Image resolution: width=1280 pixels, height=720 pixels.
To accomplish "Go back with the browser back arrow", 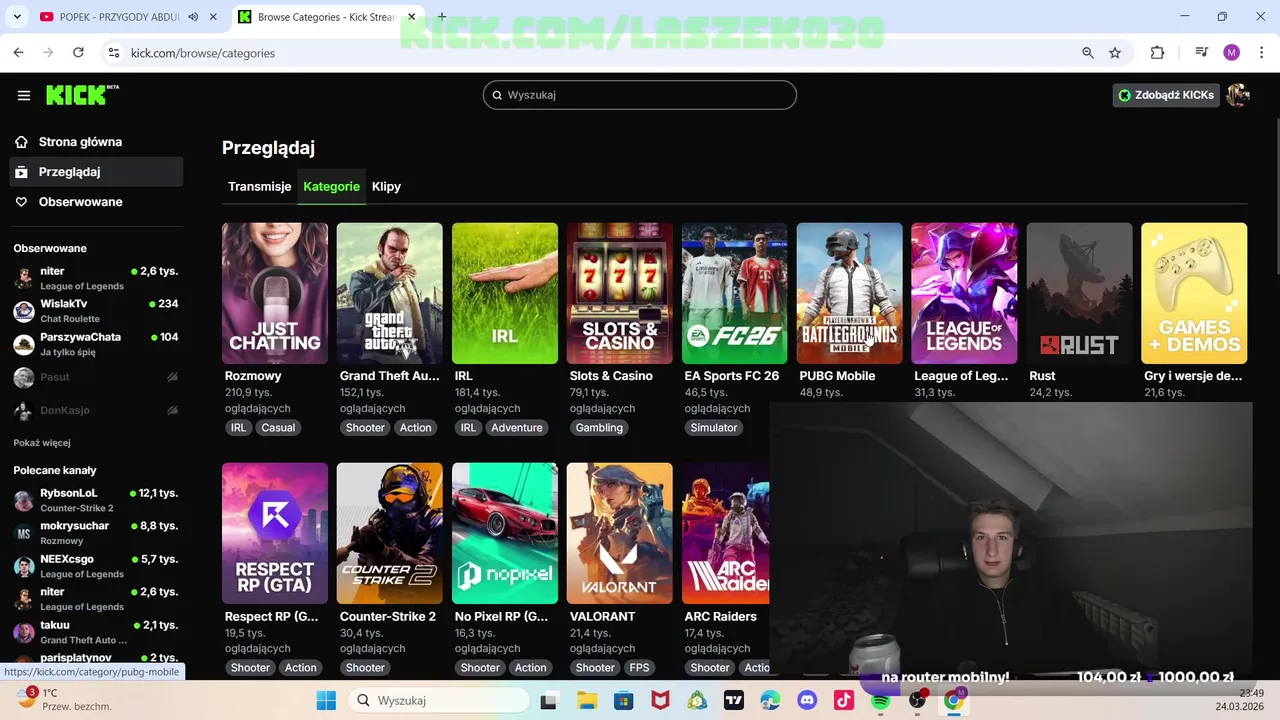I will 18,53.
